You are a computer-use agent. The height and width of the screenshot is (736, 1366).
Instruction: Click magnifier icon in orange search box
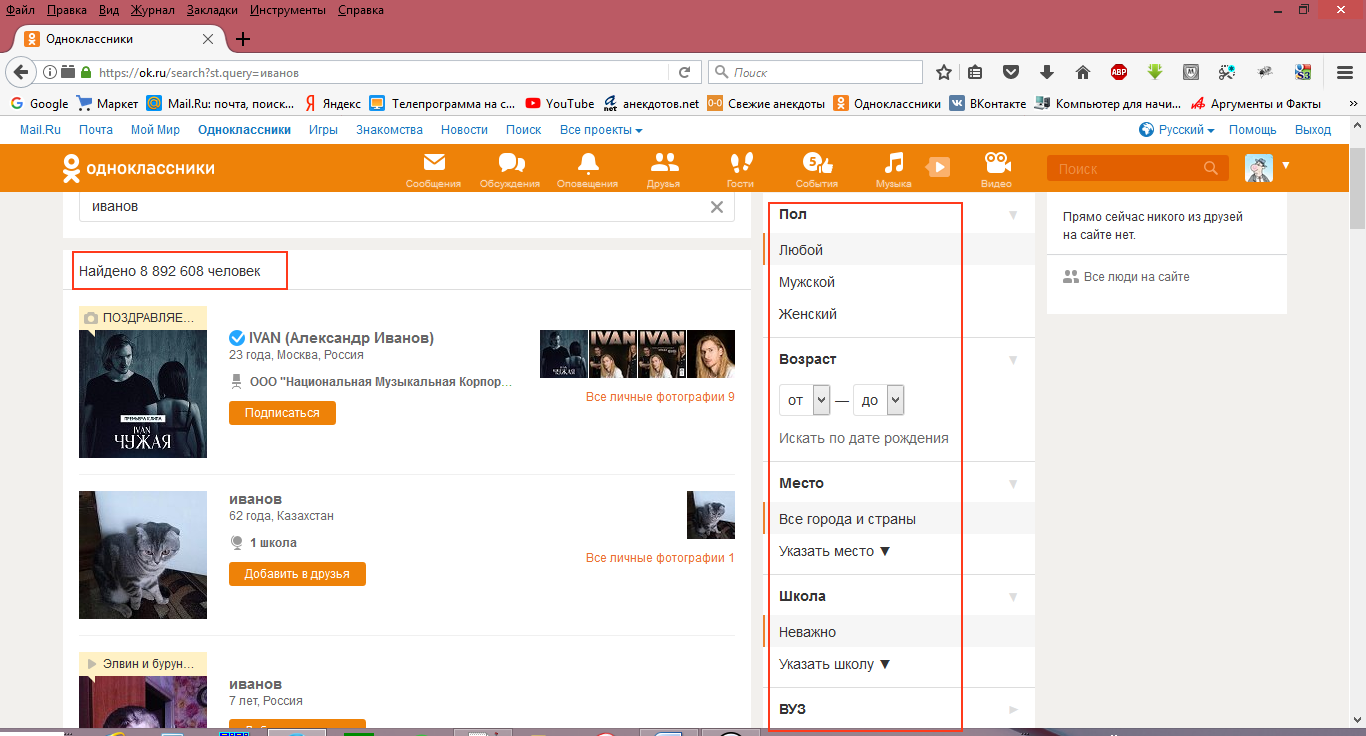click(1211, 168)
